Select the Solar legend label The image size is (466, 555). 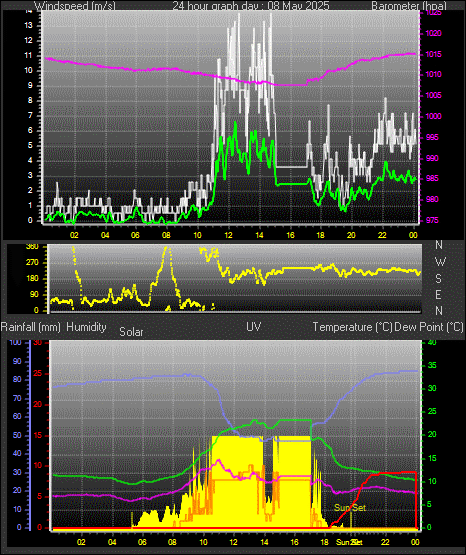[x=131, y=332]
